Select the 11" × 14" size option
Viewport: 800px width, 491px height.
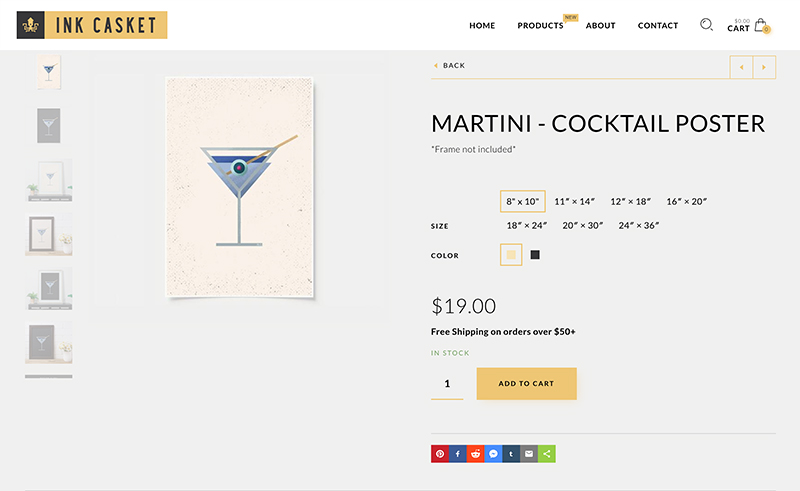click(575, 202)
